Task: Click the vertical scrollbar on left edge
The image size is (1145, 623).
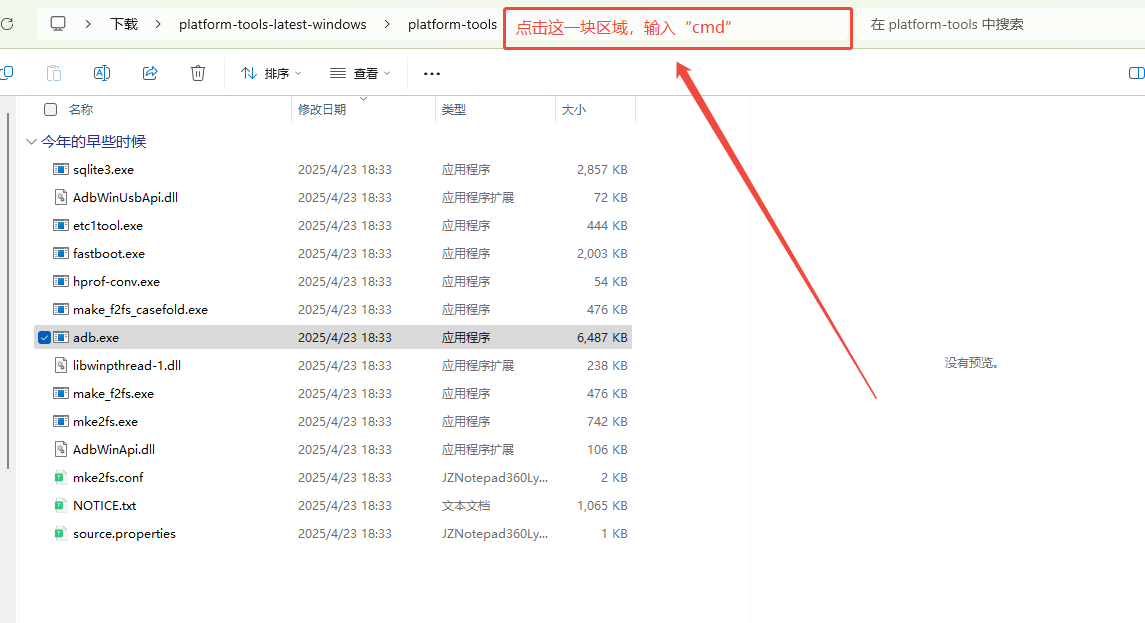Action: [x=8, y=300]
